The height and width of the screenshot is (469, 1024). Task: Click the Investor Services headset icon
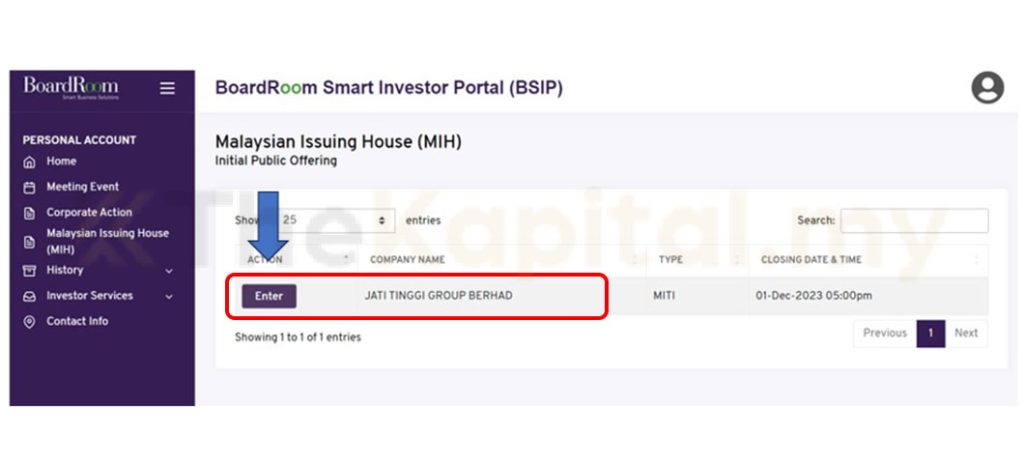[29, 297]
